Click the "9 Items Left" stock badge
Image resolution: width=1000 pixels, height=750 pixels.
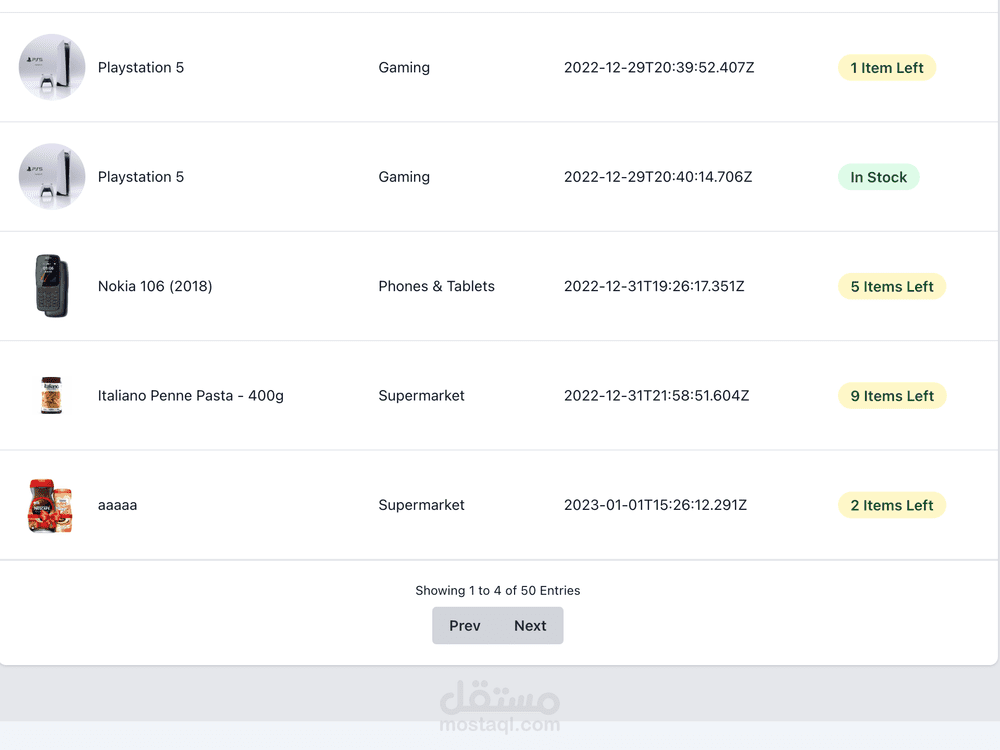pos(891,396)
